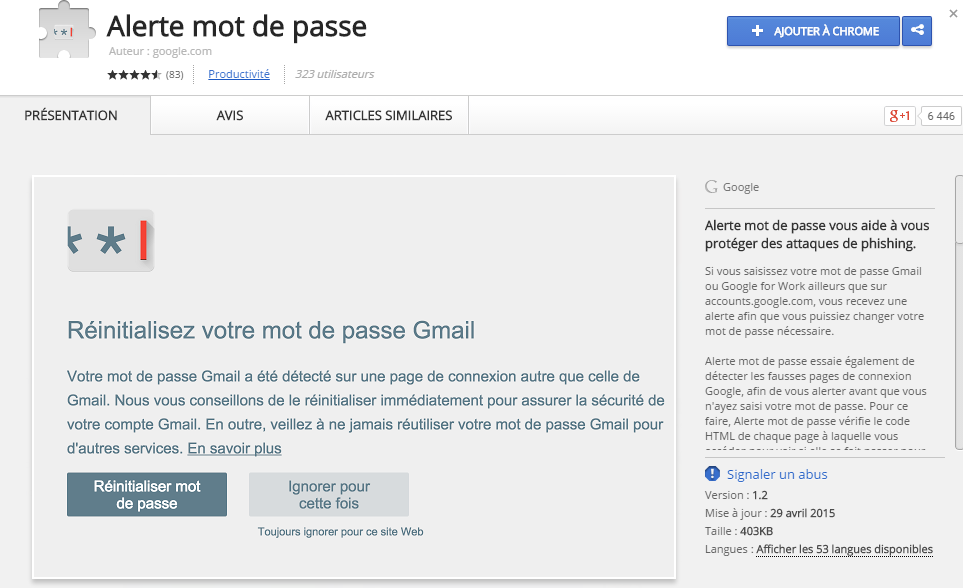
Task: Click the Google+ +1 button
Action: click(x=900, y=116)
